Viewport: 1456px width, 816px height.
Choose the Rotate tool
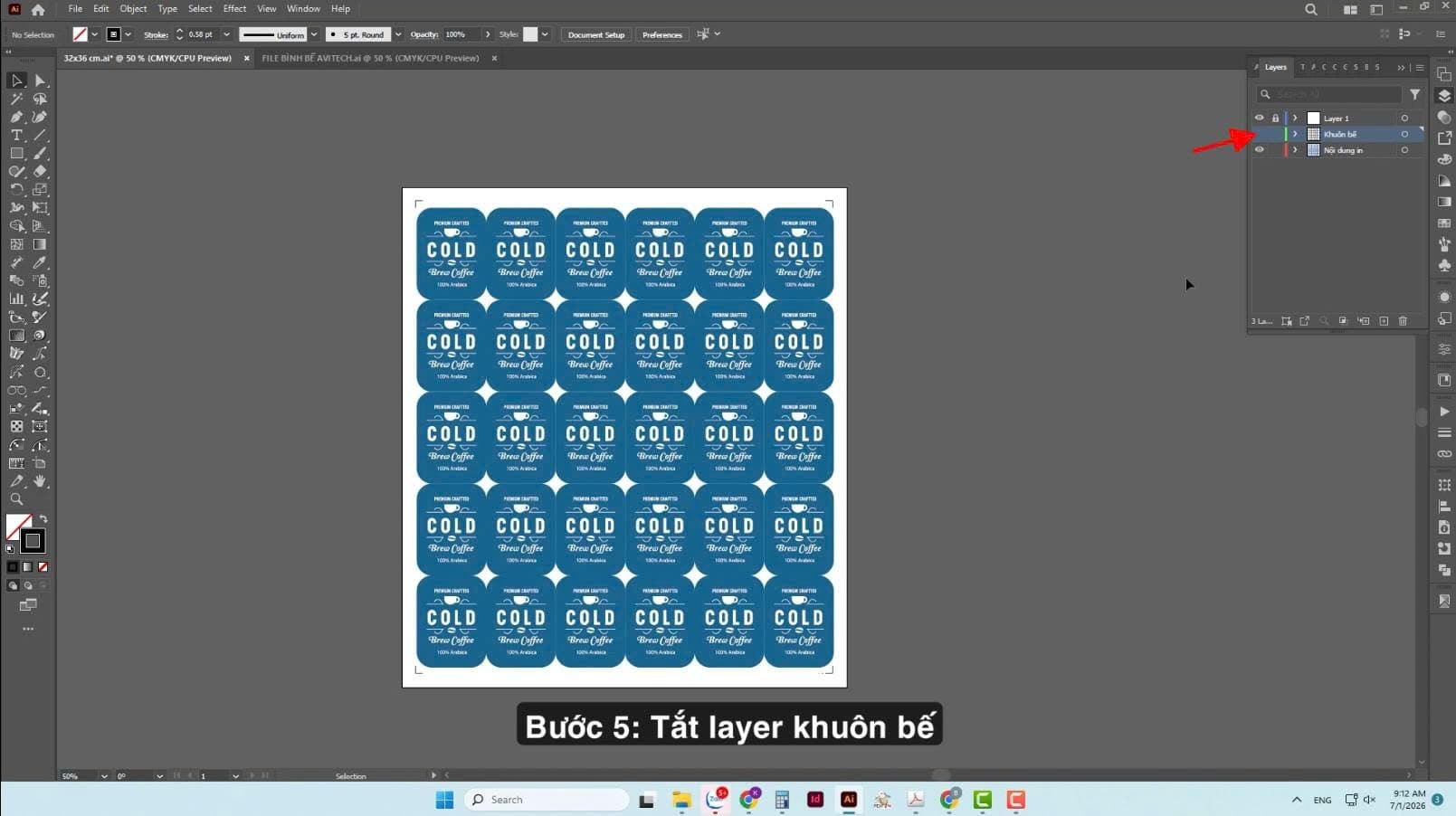(x=16, y=190)
